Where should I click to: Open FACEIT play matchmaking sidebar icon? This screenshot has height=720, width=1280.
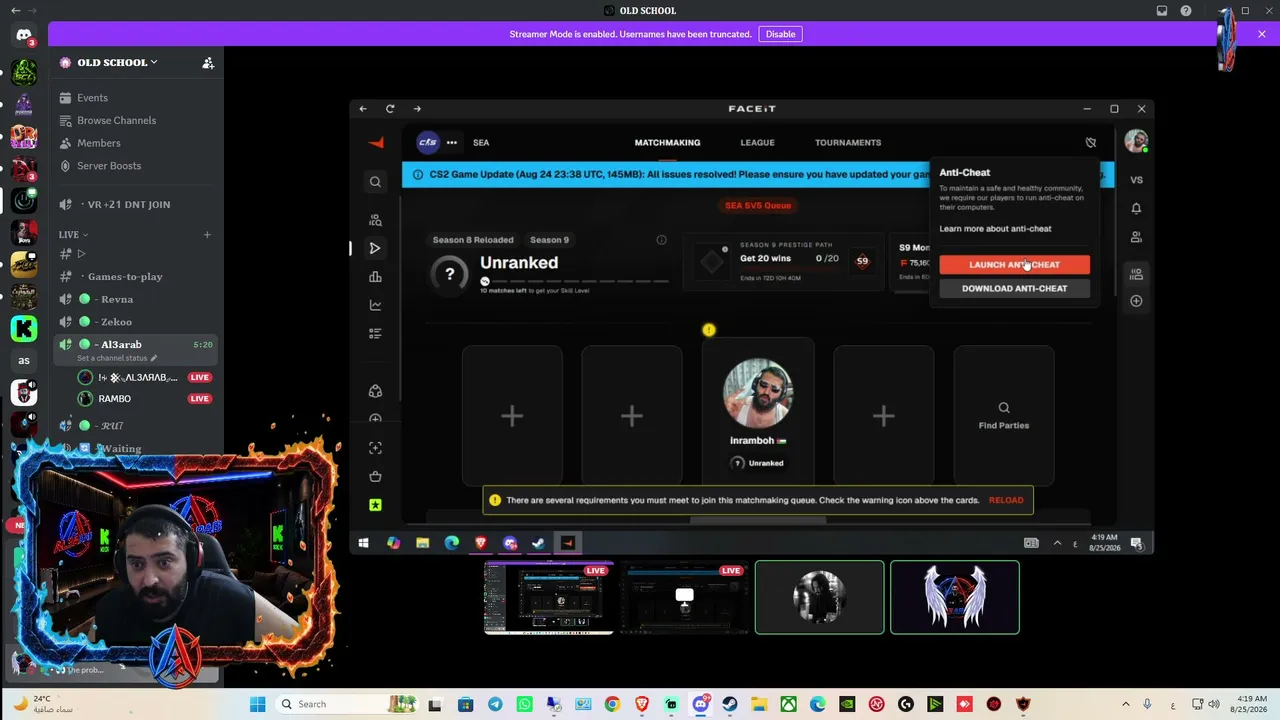coord(375,248)
